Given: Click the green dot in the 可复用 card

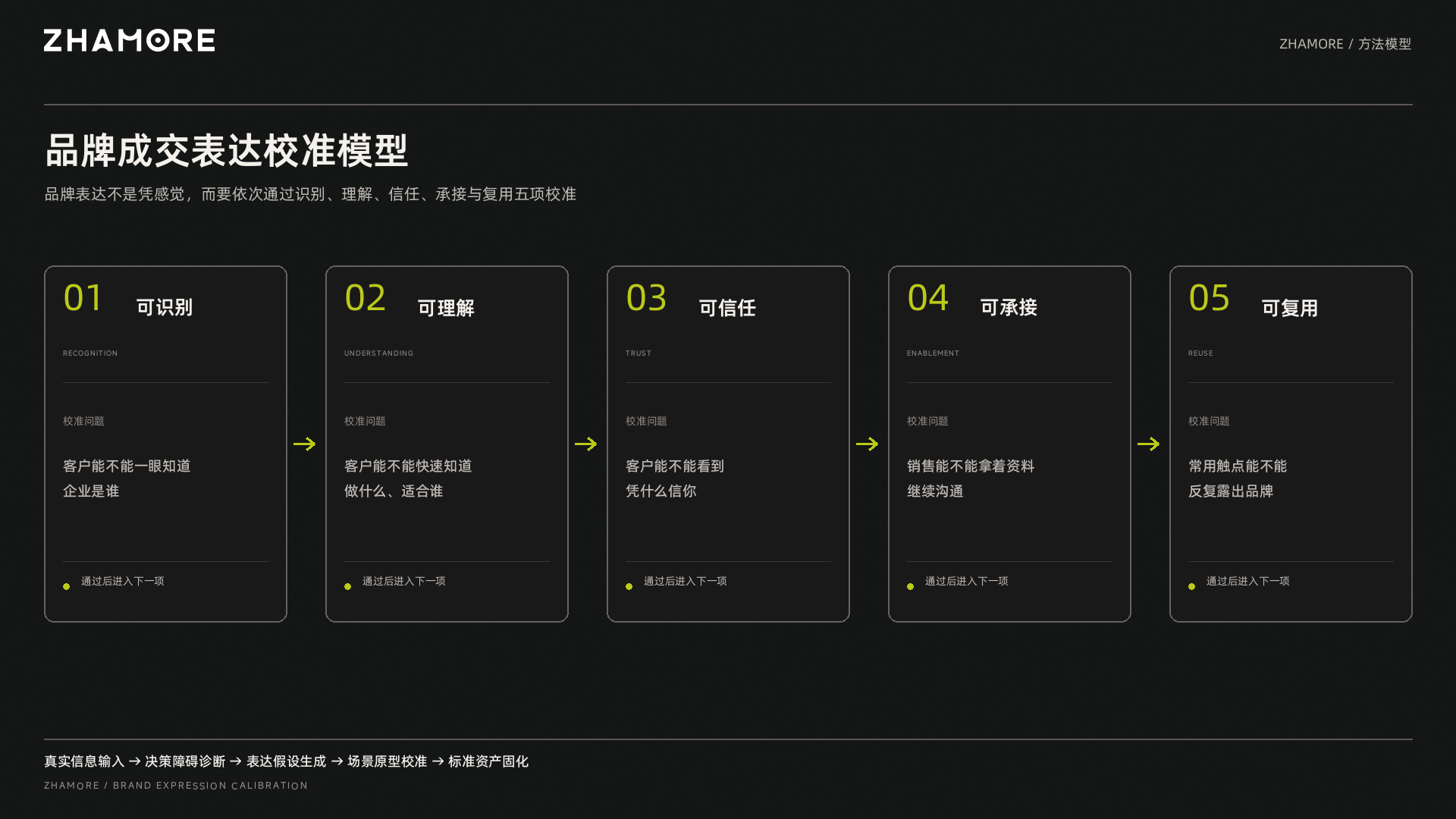Looking at the screenshot, I should [x=1192, y=586].
